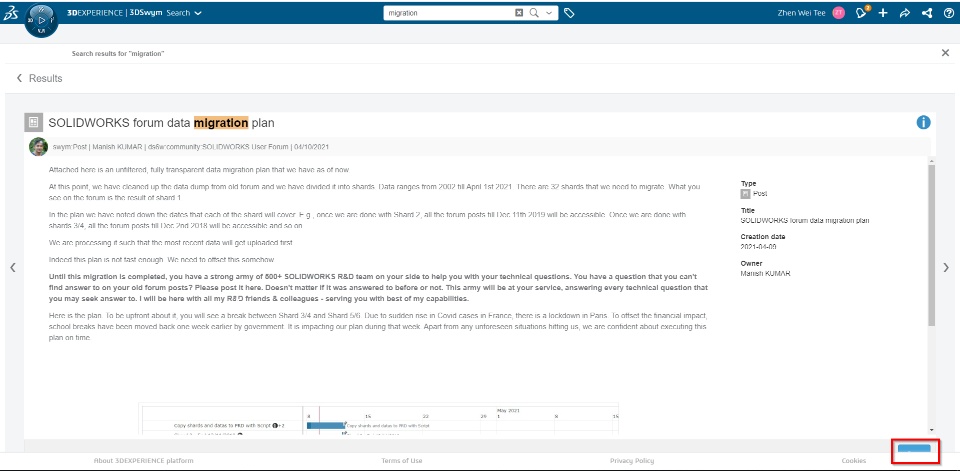Screen dimensions: 960x471
Task: Click the post metadata line with 04/10/2021
Action: [191, 147]
